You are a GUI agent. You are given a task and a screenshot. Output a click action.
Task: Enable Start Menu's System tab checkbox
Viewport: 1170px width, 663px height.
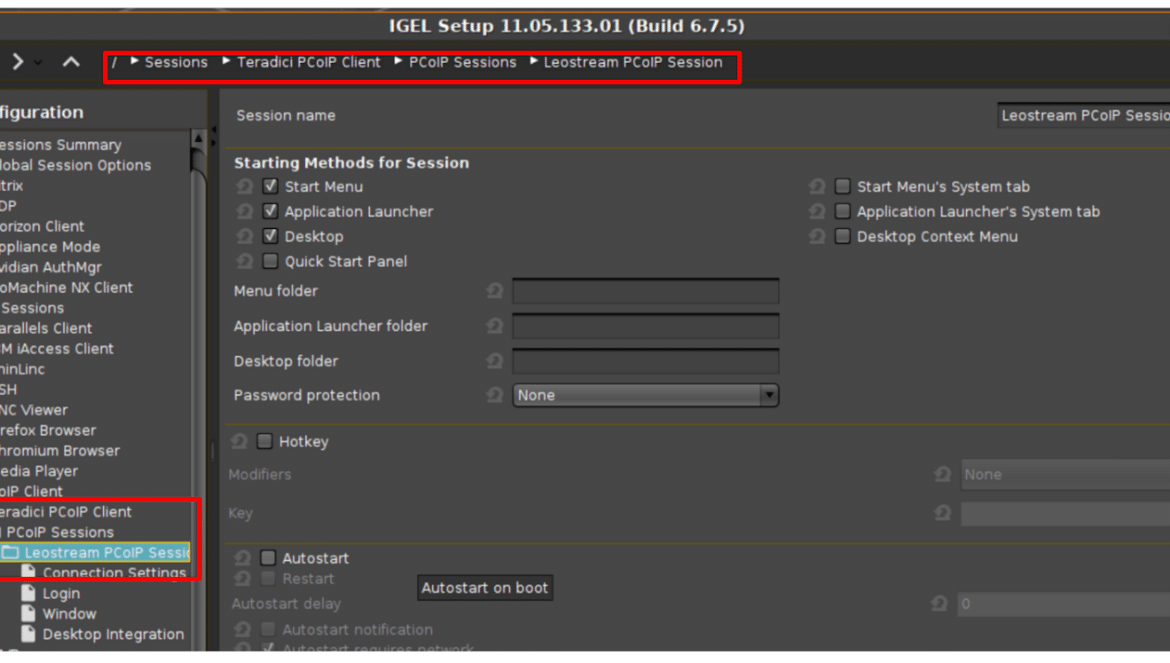pos(842,186)
